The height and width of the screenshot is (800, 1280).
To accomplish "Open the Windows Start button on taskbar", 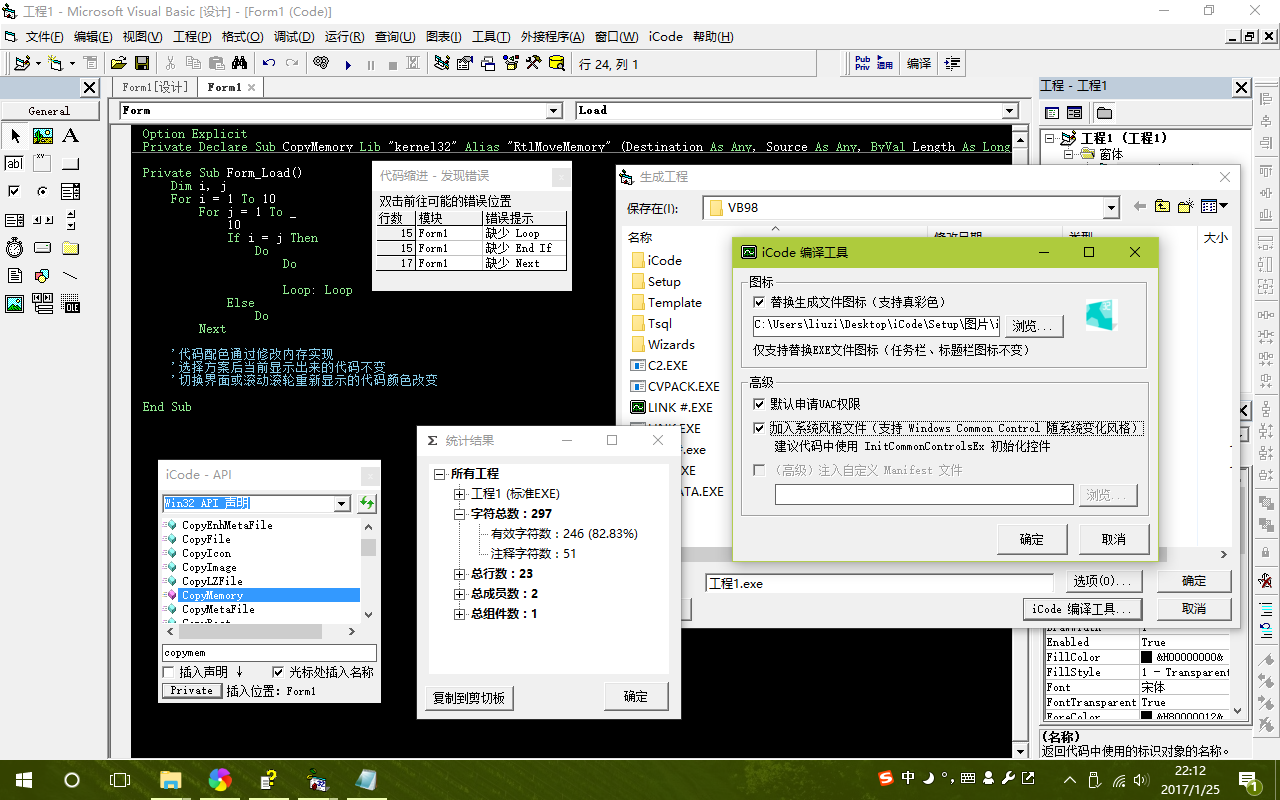I will click(x=22, y=779).
